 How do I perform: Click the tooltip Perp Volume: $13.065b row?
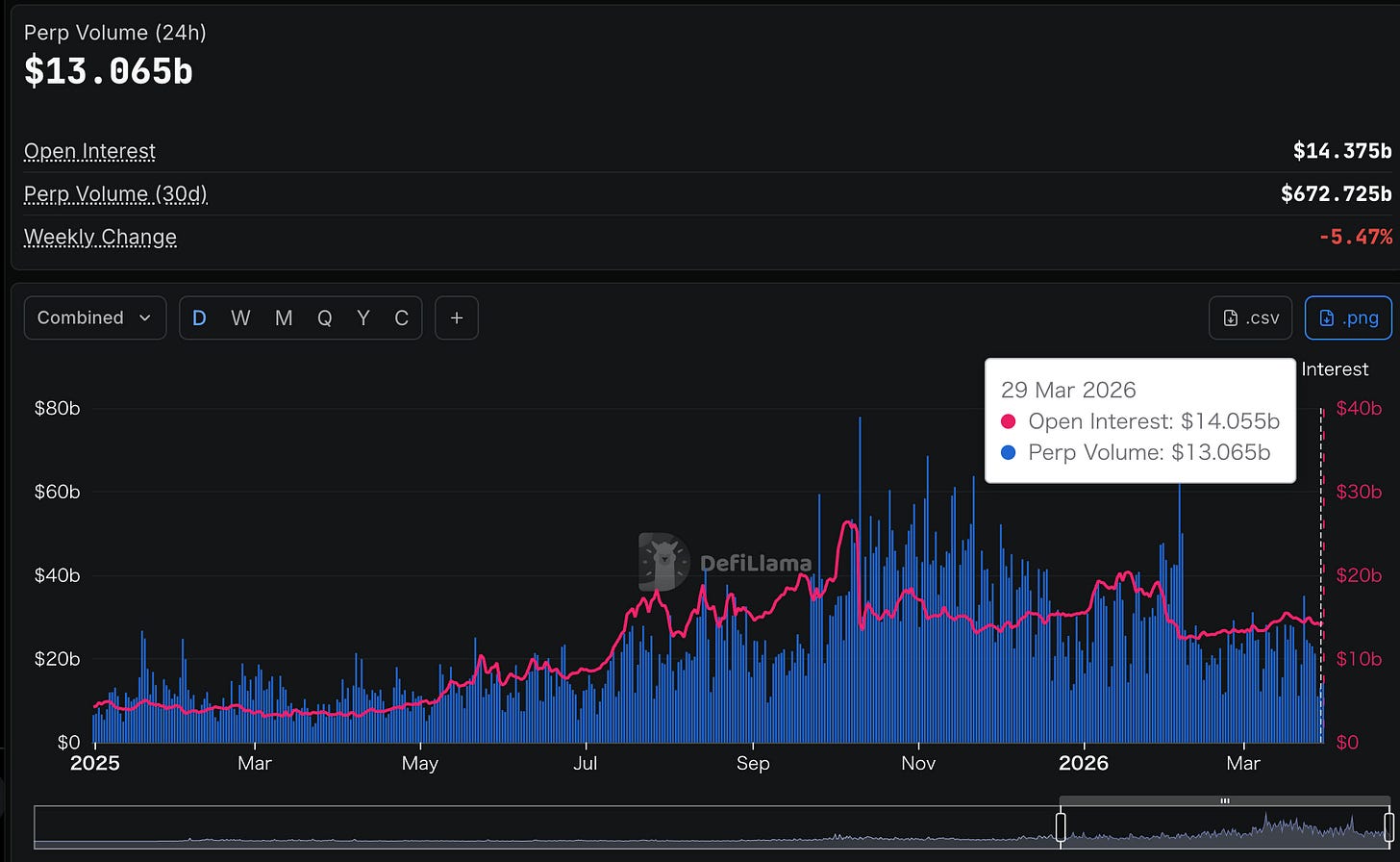(x=1136, y=452)
